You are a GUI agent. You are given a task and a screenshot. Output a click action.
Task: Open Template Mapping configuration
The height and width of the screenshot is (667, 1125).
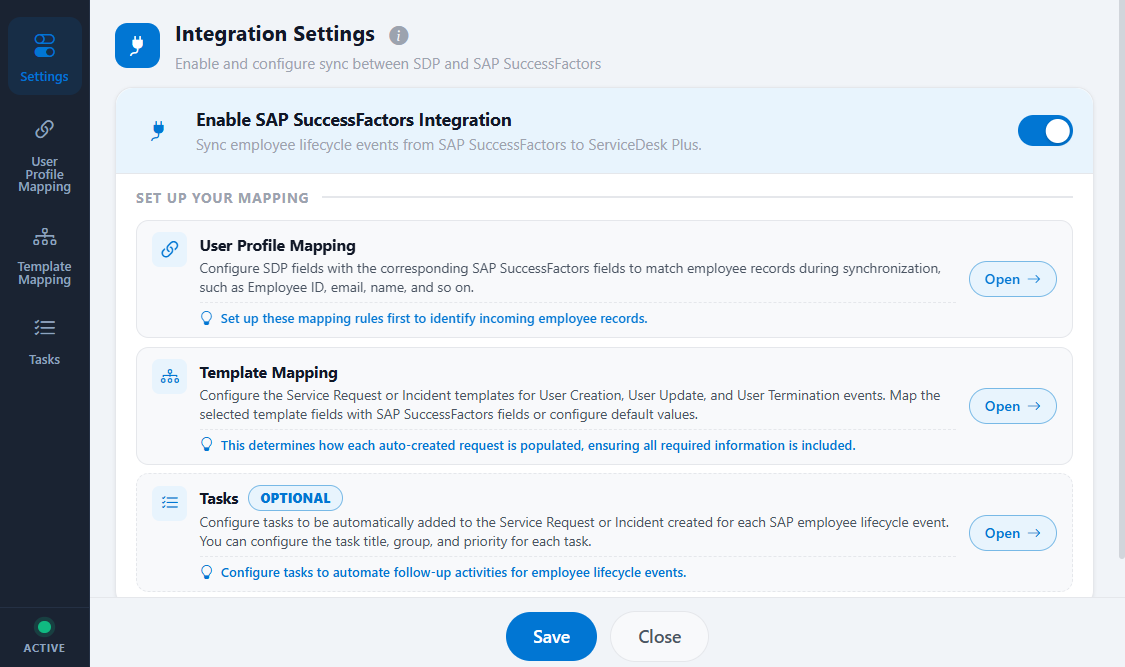click(x=1012, y=406)
